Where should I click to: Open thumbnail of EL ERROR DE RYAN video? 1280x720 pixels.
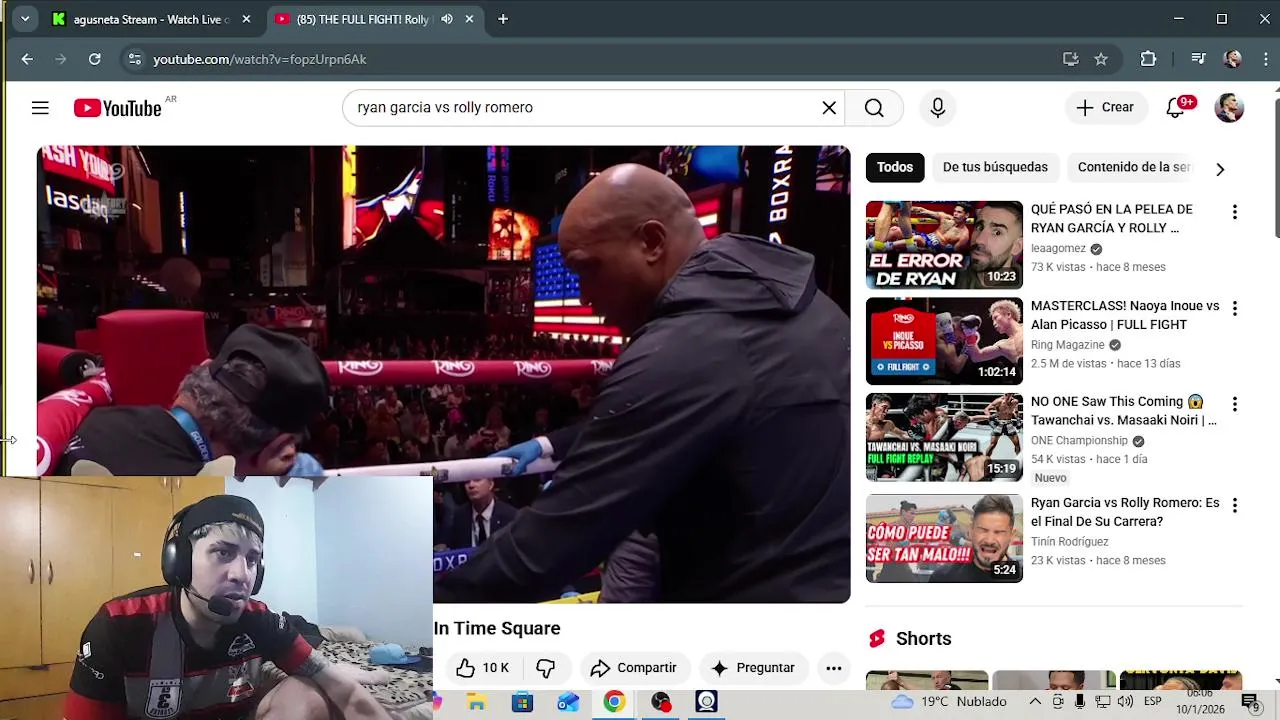point(944,245)
